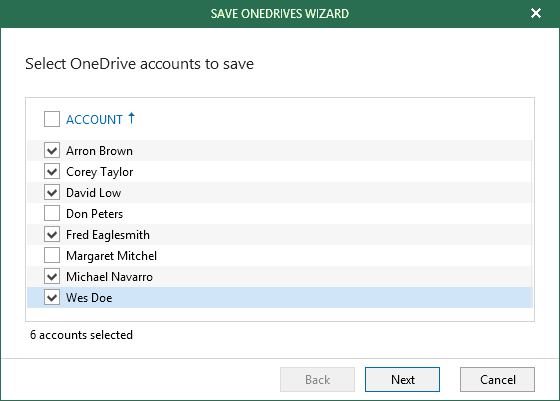This screenshot has height=401, width=560.
Task: Uncheck the David Low checkbox
Action: pos(52,192)
